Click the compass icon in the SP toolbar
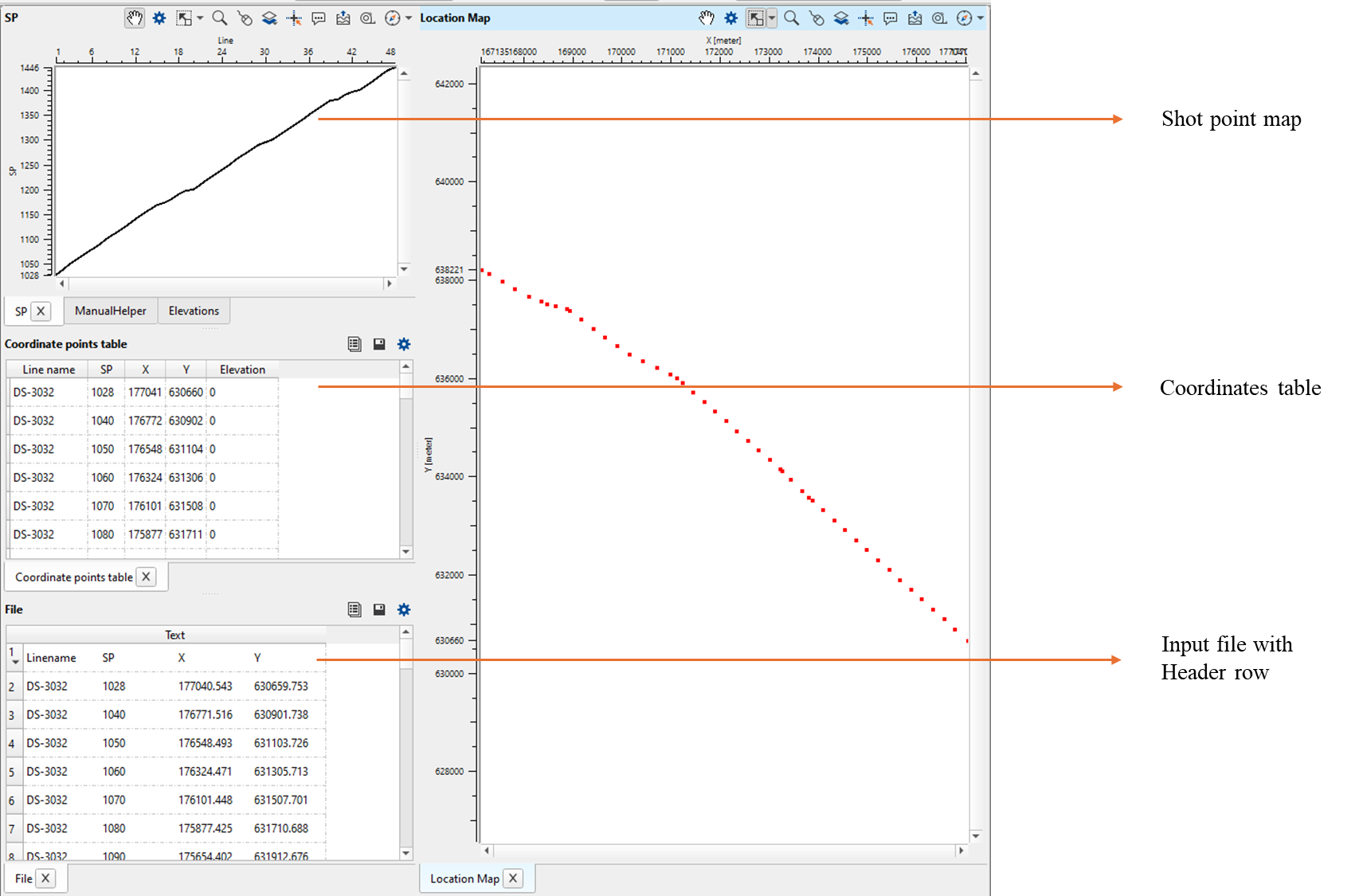Screen dimensions: 1351x896 point(391,18)
